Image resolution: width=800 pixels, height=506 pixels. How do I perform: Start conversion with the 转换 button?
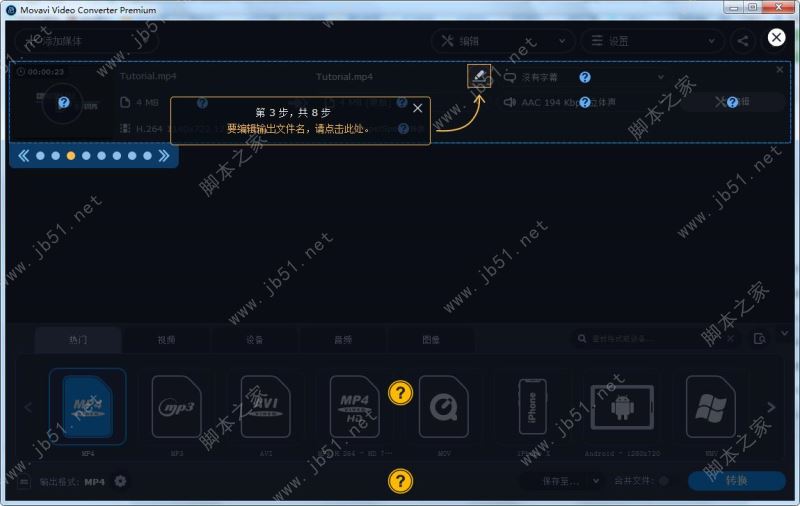click(x=737, y=480)
